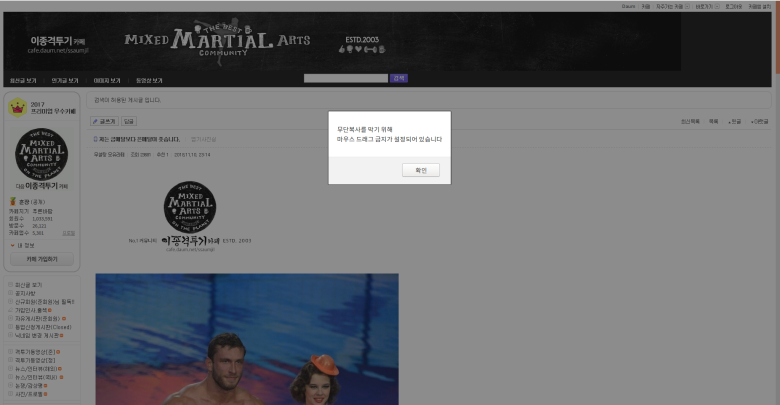
Task: Click the 확인 button in the dialog
Action: pyautogui.click(x=420, y=170)
